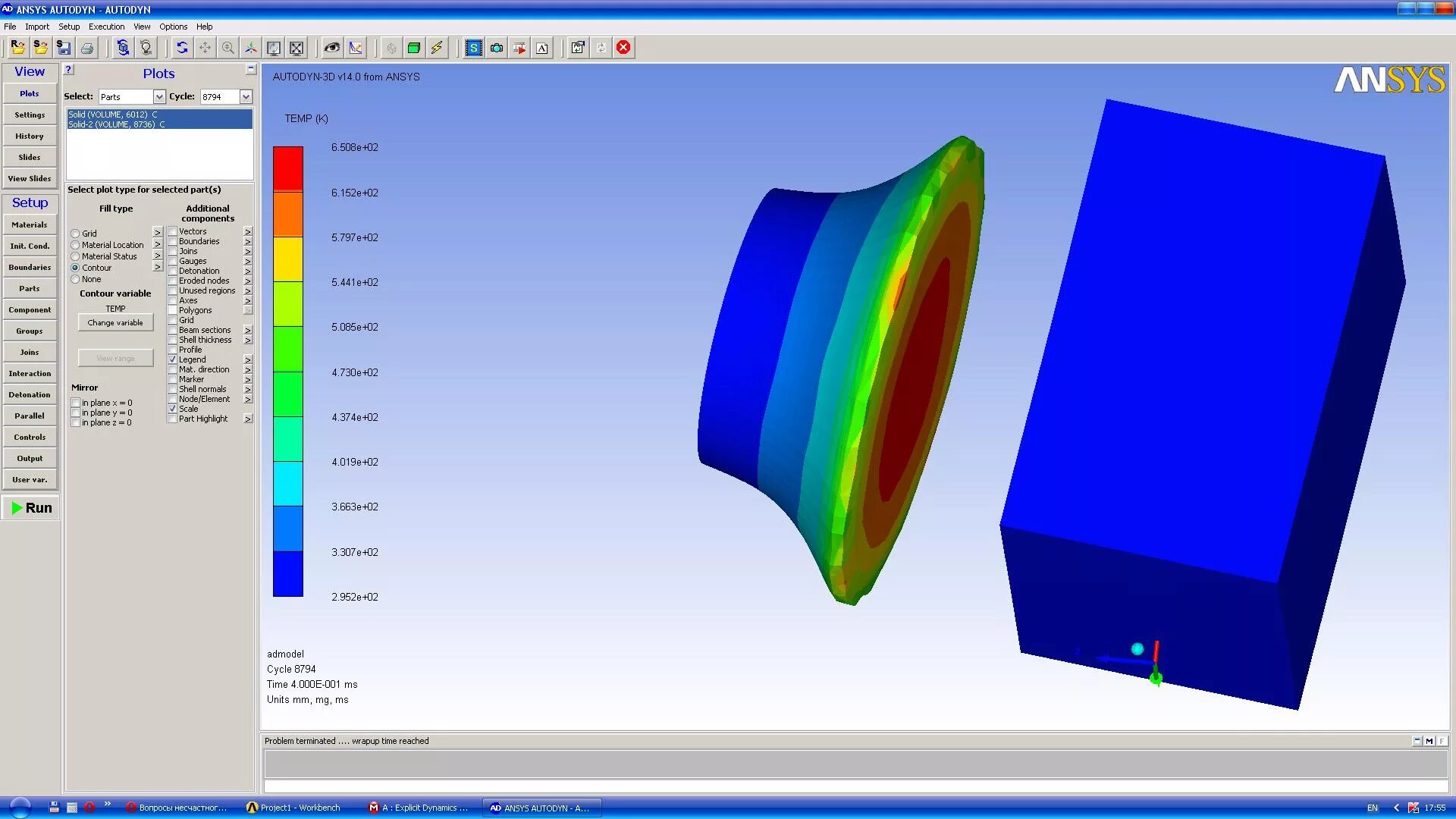Open the Materials setup panel

click(30, 224)
